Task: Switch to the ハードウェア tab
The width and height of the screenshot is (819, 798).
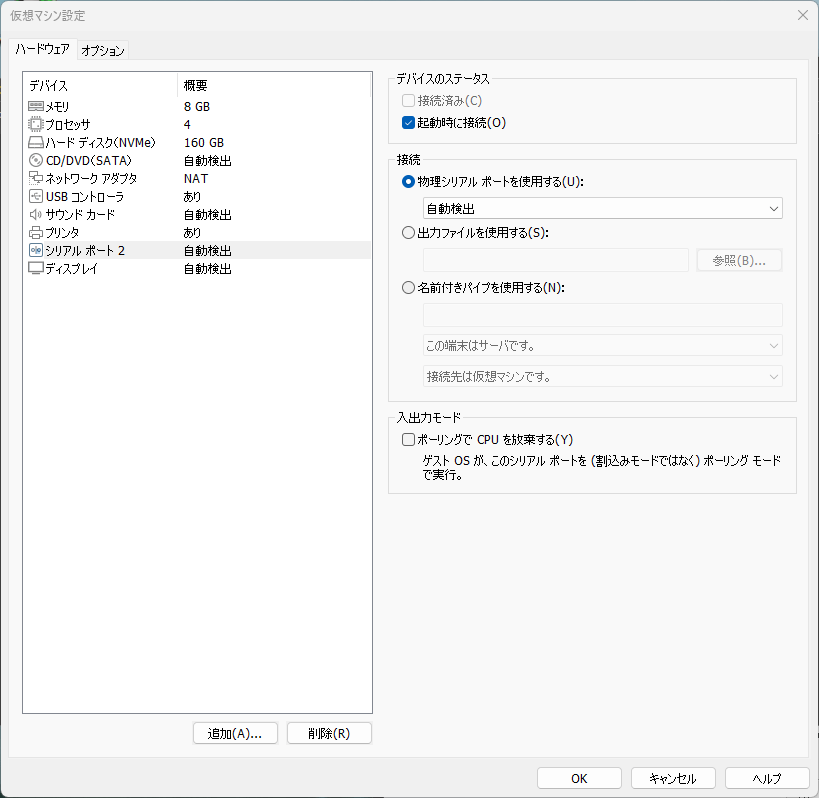Action: [42, 49]
